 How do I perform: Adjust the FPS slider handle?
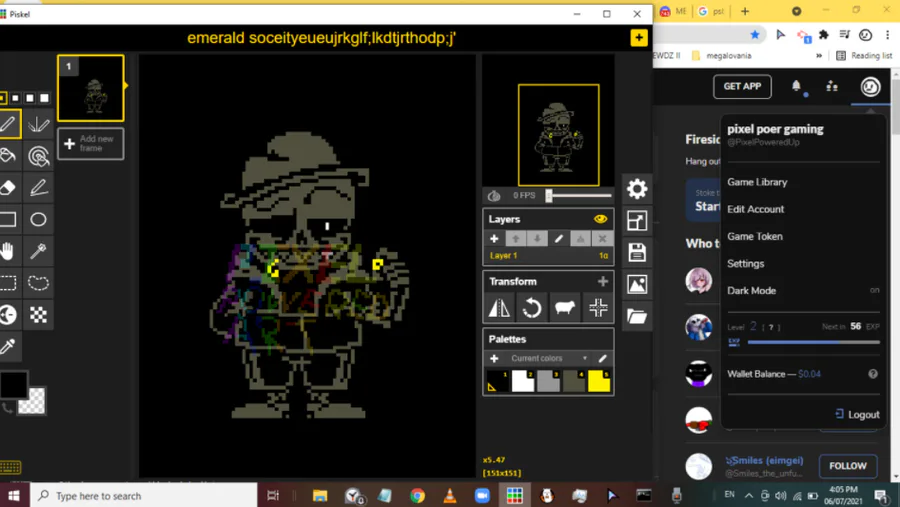pos(549,196)
